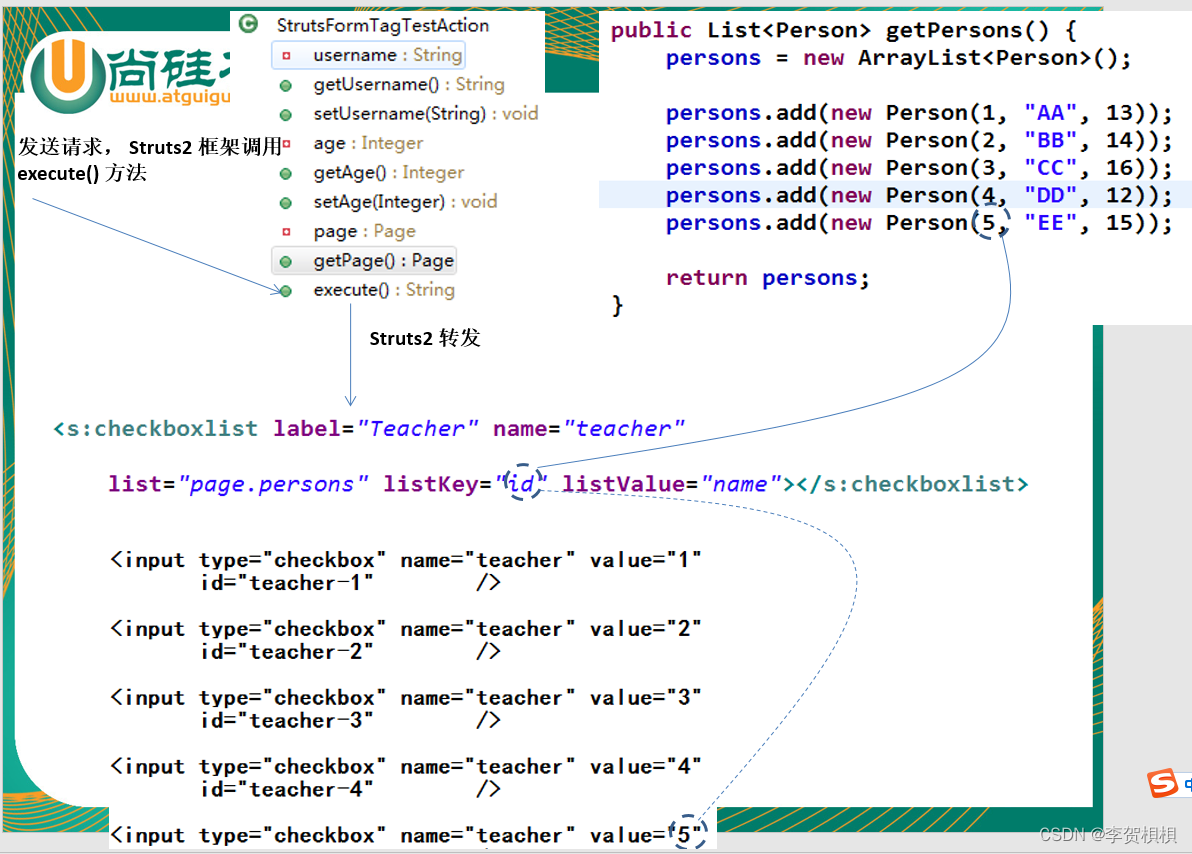Click the atguigu U logo

point(67,74)
